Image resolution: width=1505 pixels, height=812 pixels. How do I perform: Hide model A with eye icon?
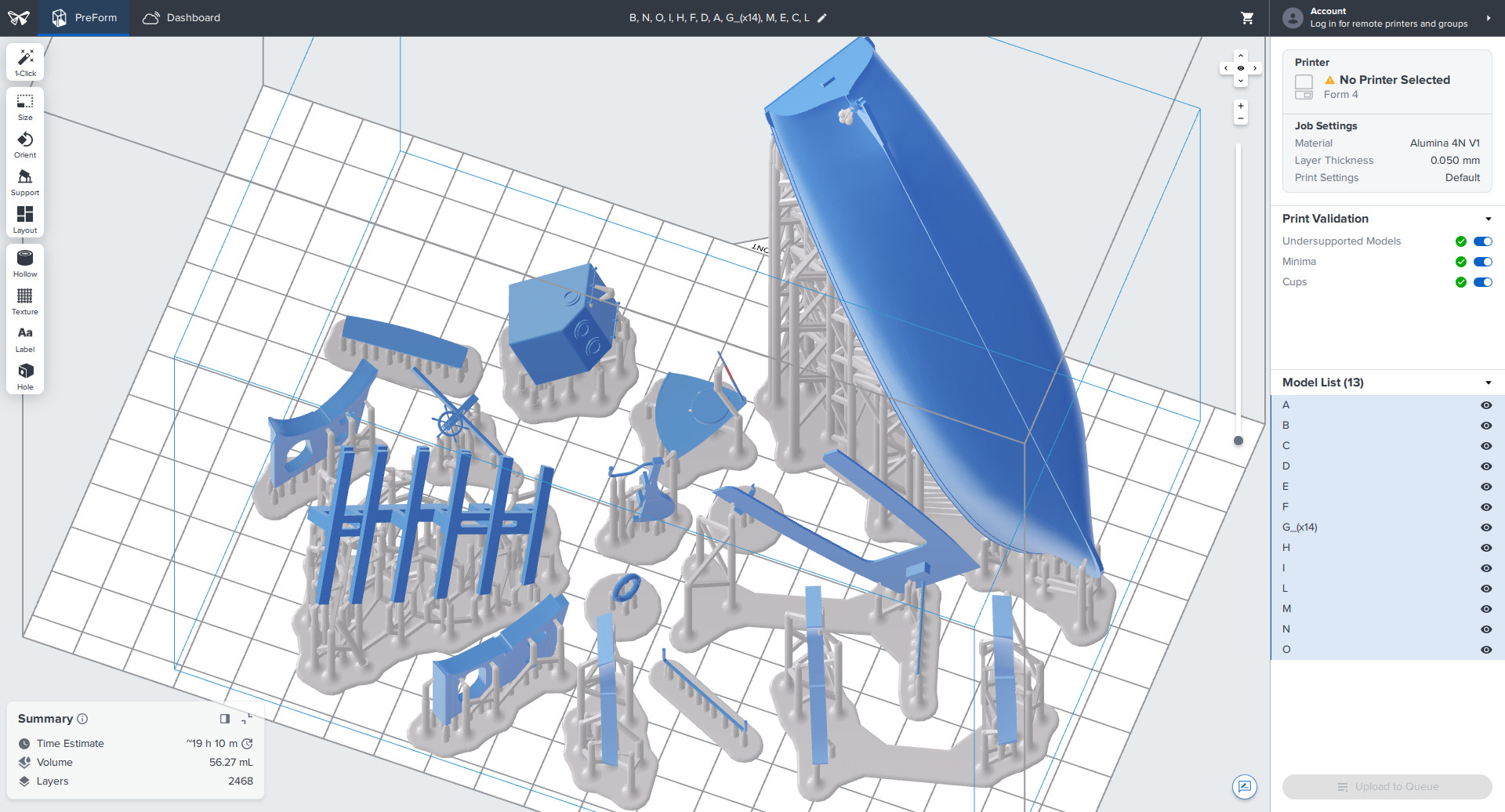point(1486,405)
